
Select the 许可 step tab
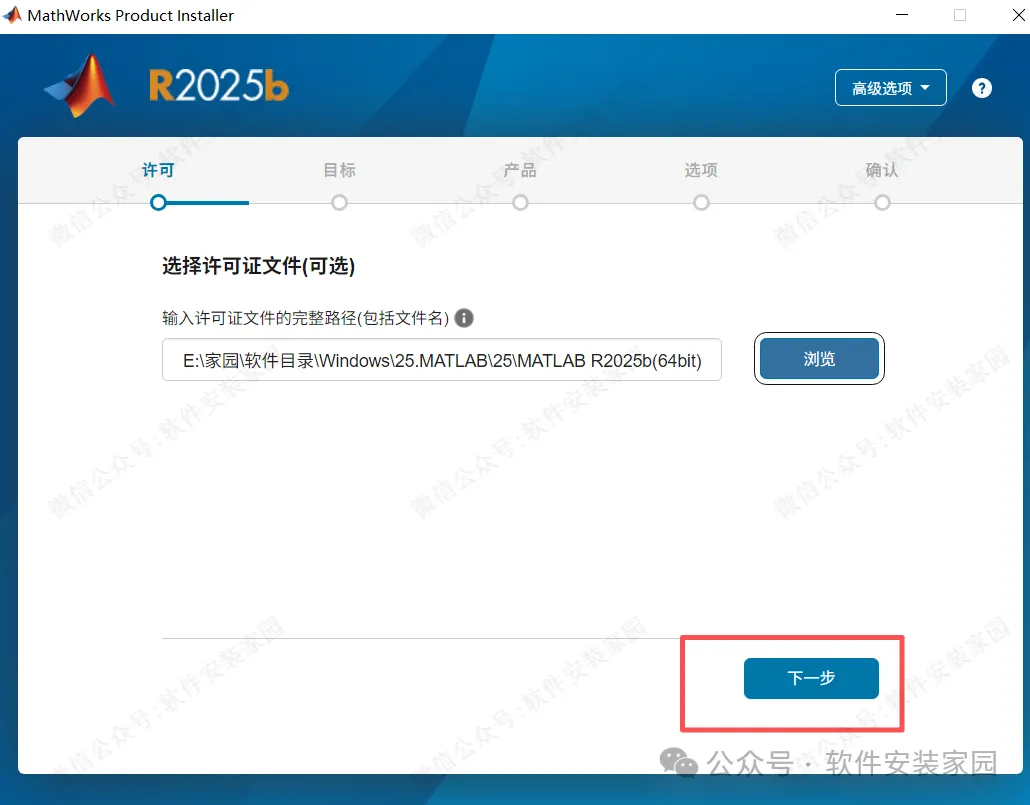pos(158,170)
